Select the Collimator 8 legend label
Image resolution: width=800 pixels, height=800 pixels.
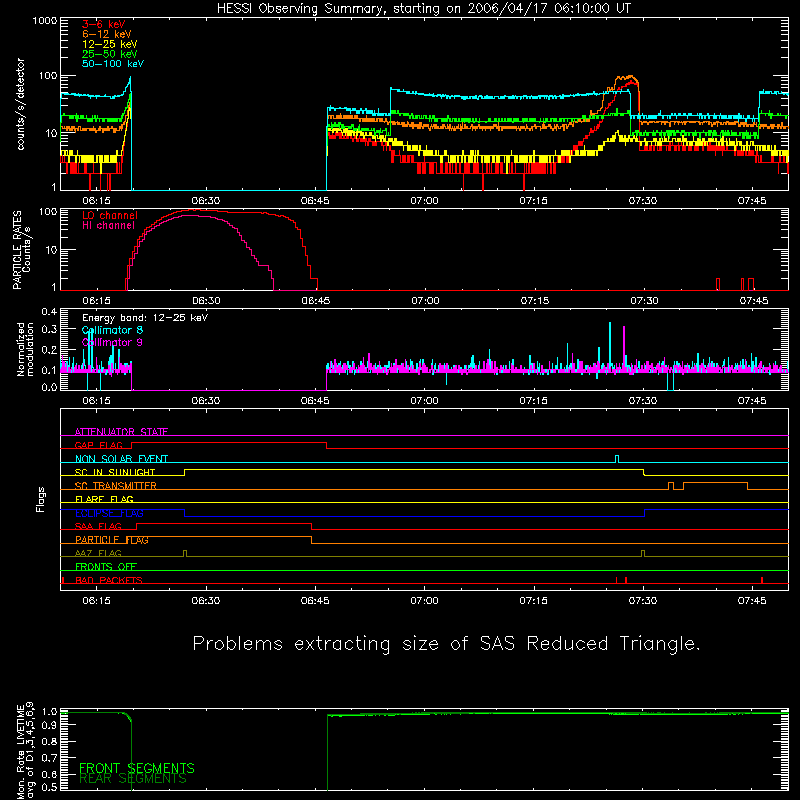pos(112,330)
